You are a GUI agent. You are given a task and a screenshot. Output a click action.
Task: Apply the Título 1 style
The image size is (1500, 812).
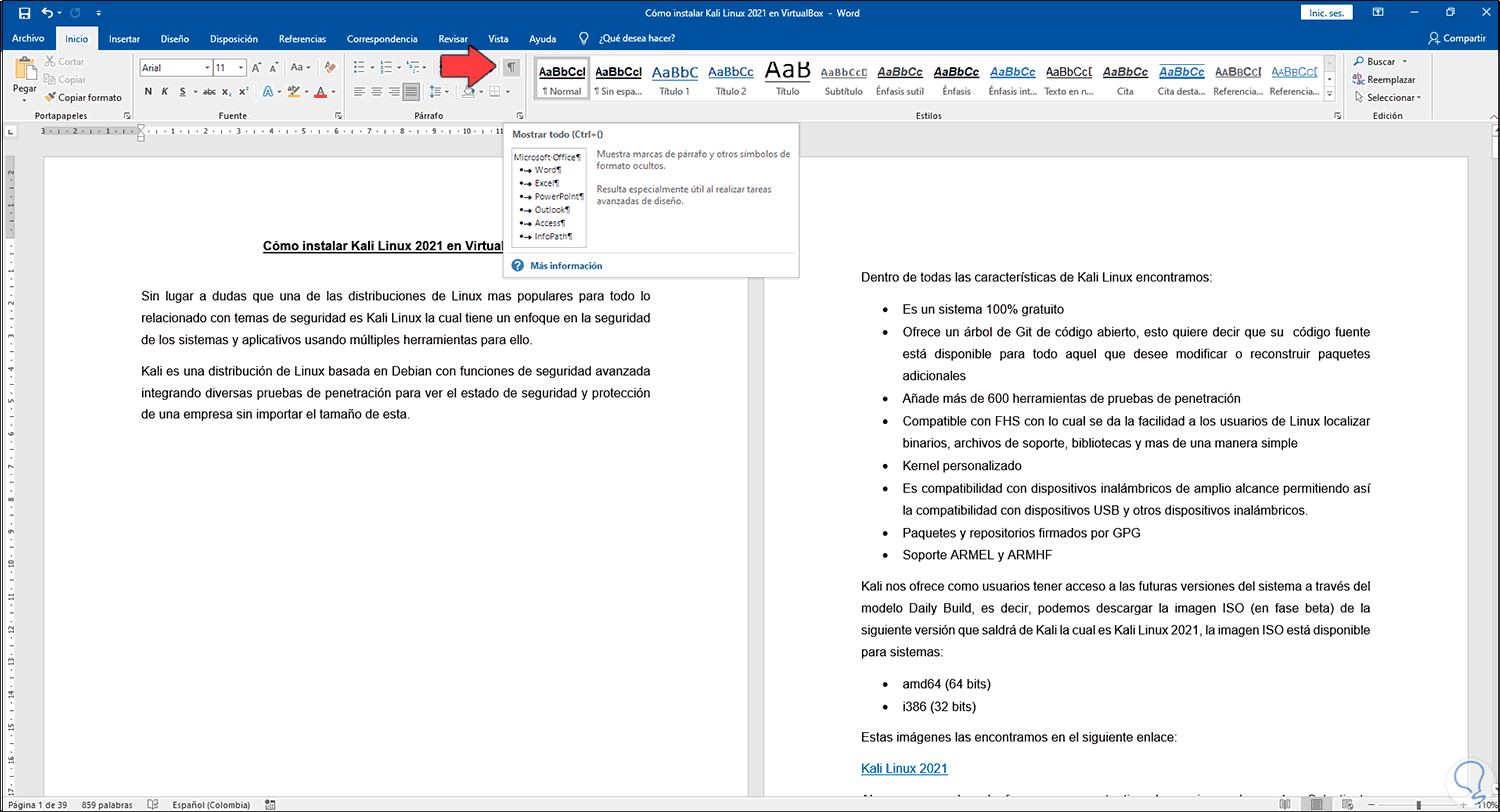pyautogui.click(x=674, y=79)
